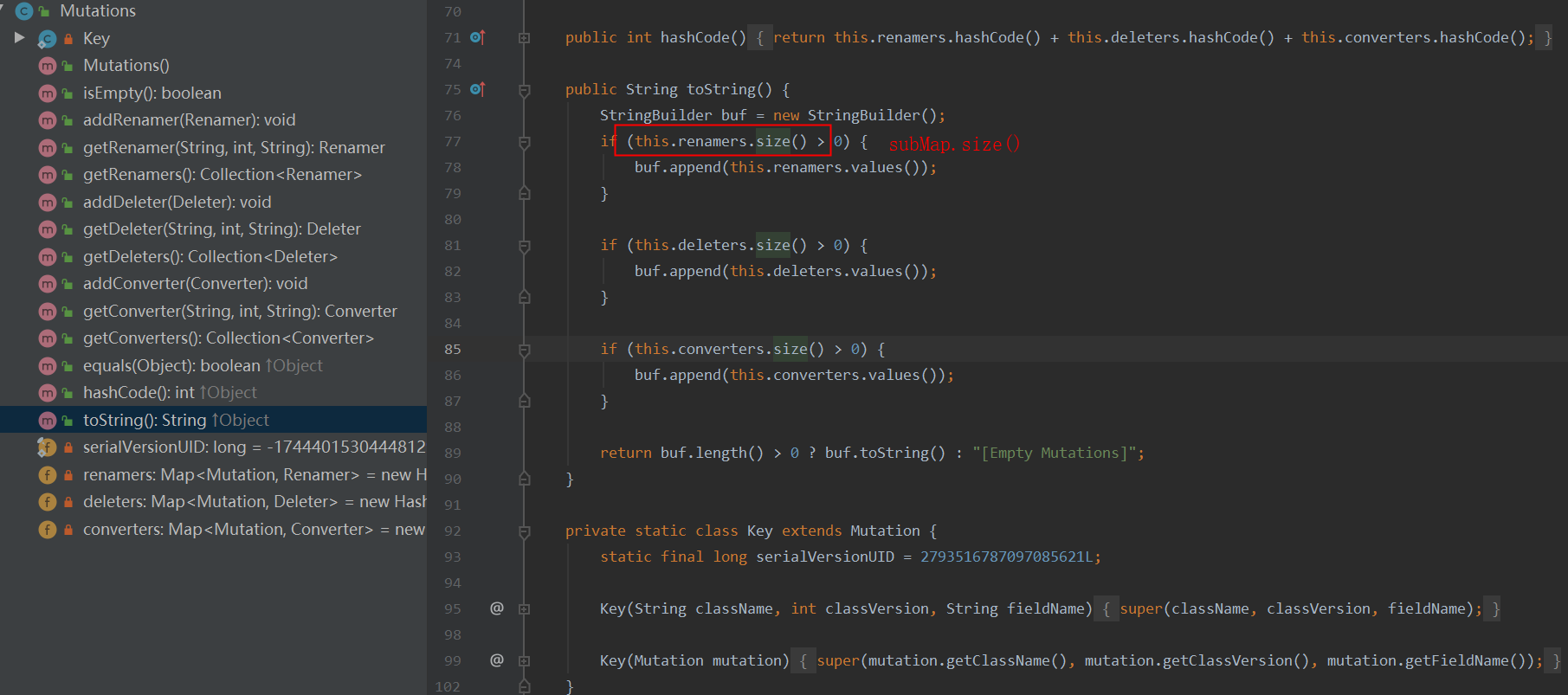Click the Mutations class icon

(24, 11)
